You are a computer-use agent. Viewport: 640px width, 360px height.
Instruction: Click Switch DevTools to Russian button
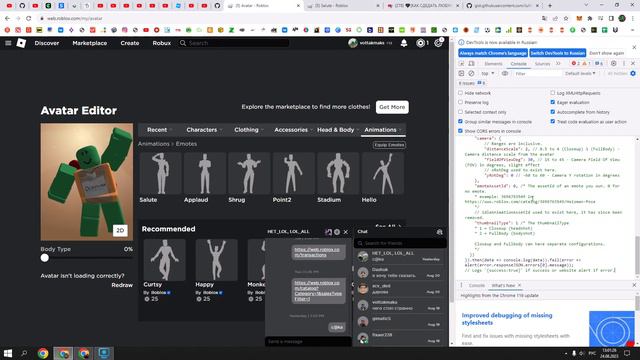click(x=558, y=53)
